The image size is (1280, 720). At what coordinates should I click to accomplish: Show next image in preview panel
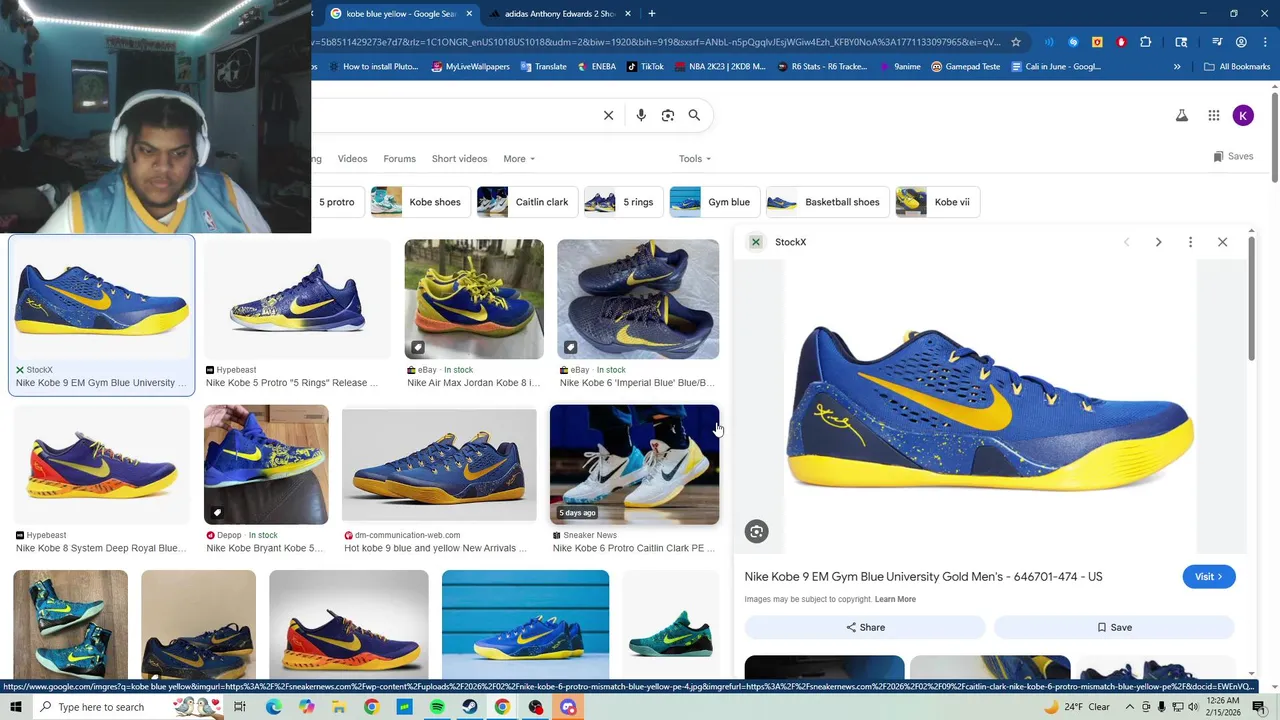point(1158,242)
